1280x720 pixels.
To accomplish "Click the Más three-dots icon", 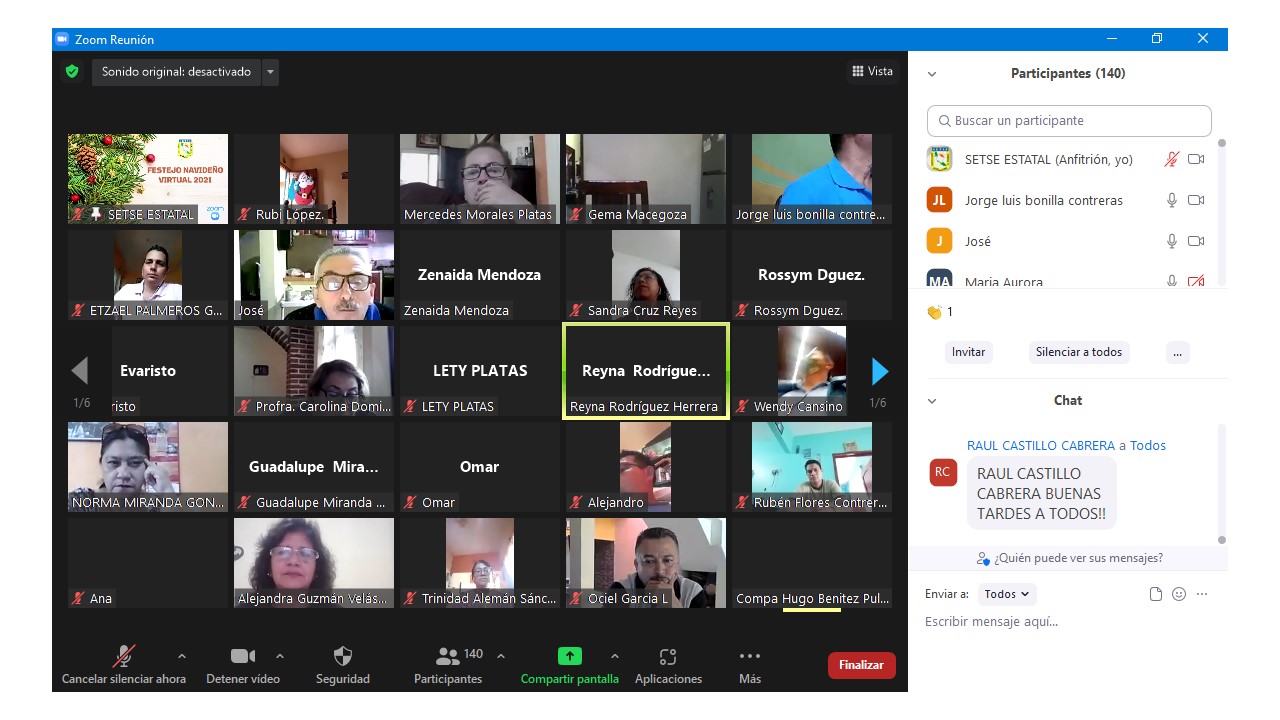I will [x=750, y=657].
